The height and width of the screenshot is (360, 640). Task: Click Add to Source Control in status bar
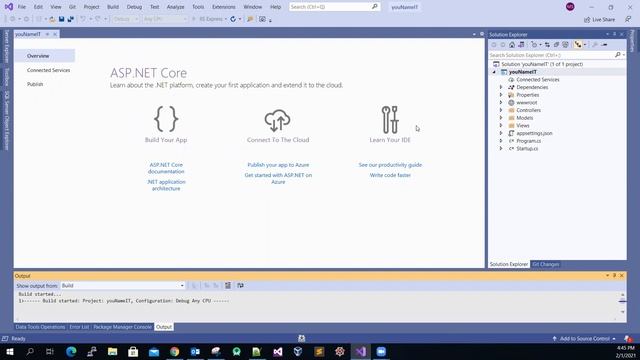[584, 338]
